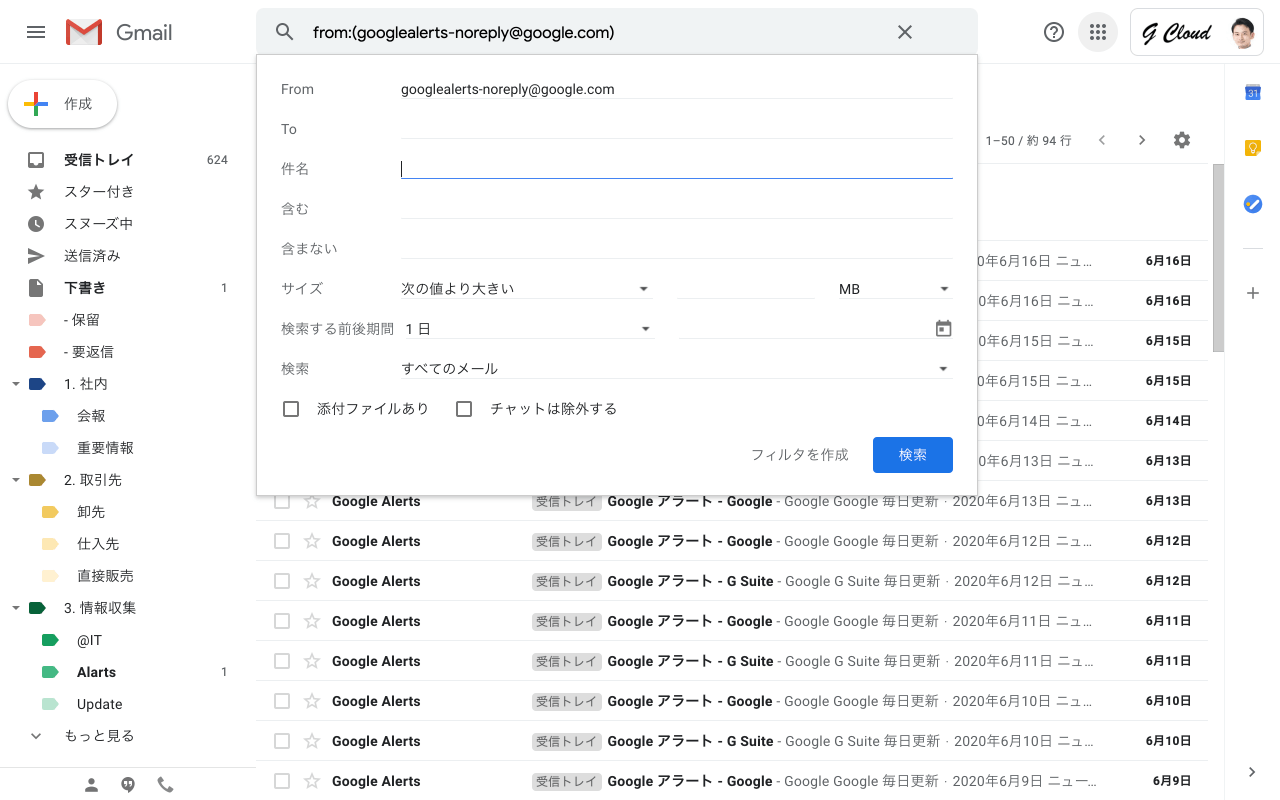The image size is (1280, 800).
Task: Select checkbox for the 6月9日 email
Action: [282, 781]
